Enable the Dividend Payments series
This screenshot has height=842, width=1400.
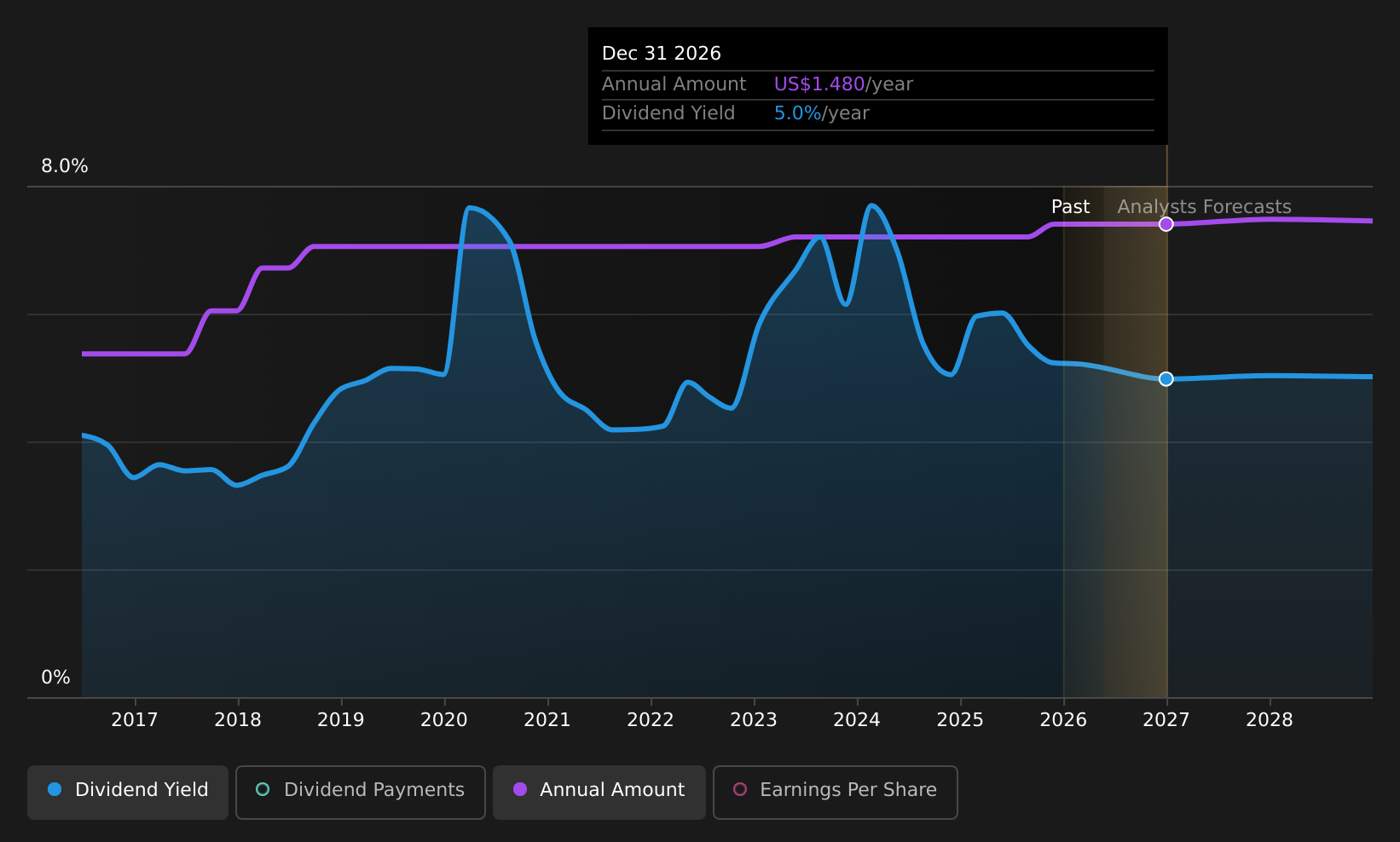(x=360, y=792)
